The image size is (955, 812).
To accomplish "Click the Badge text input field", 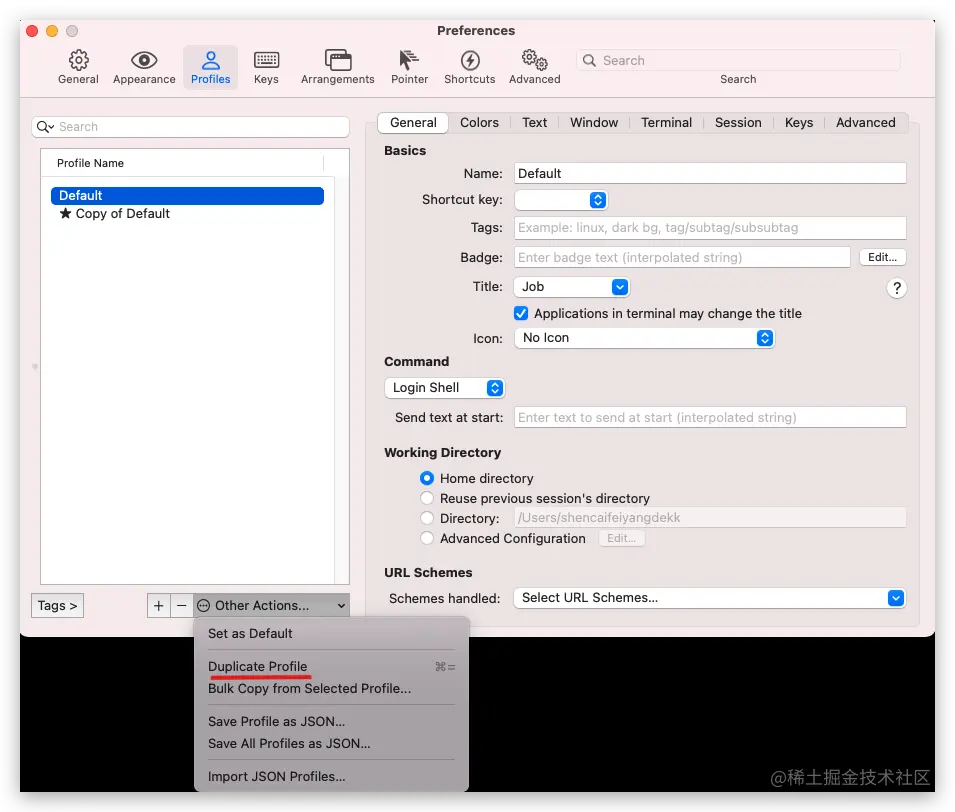I will pos(682,257).
